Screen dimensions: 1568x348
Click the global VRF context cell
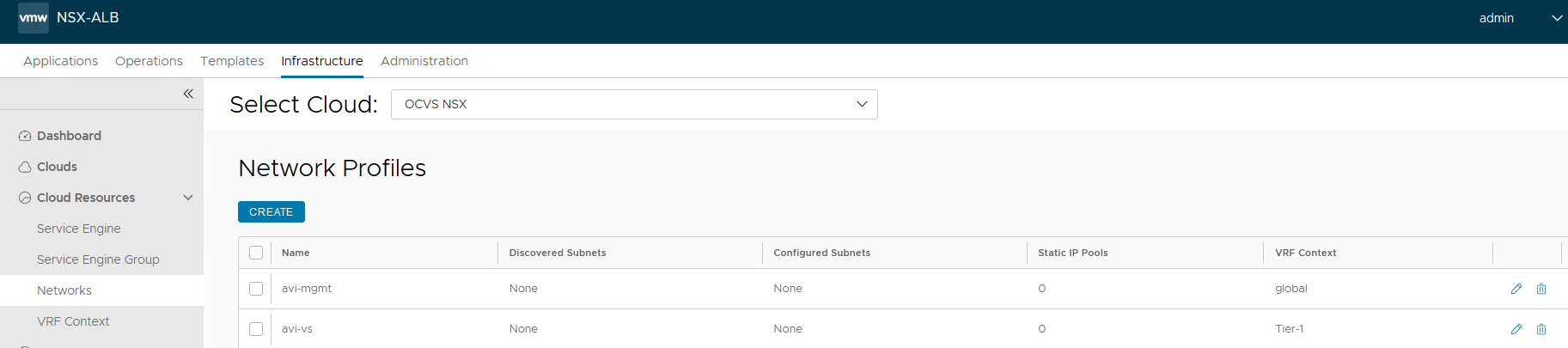pyautogui.click(x=1291, y=289)
